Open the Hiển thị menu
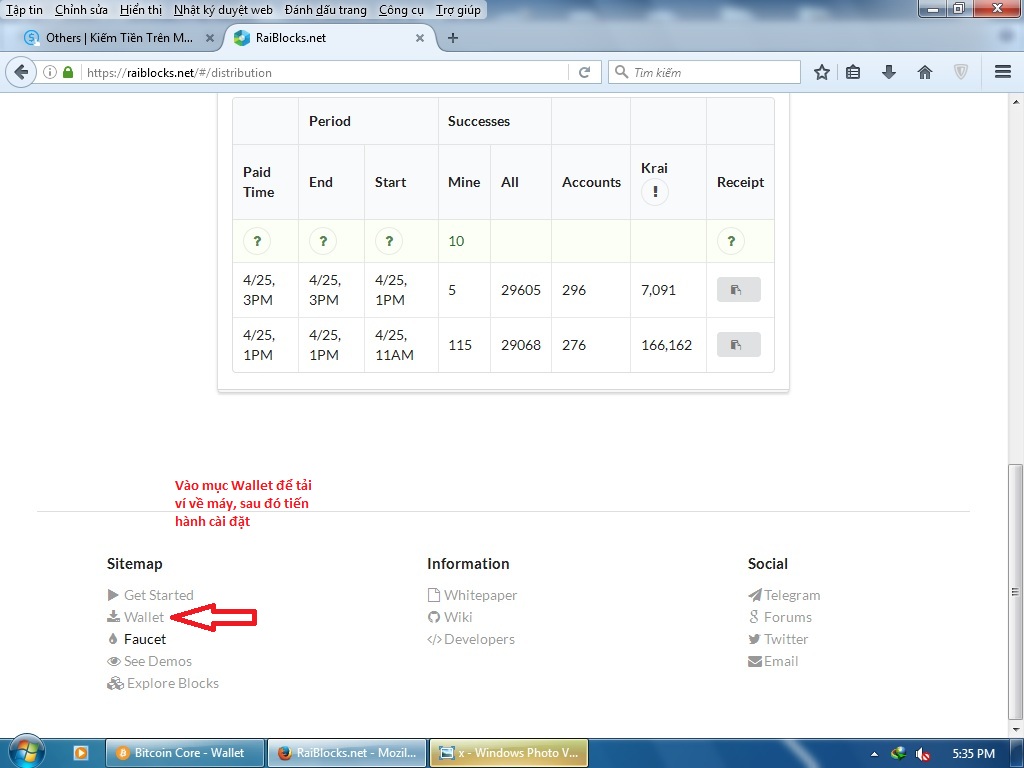The width and height of the screenshot is (1024, 768). pyautogui.click(x=141, y=10)
